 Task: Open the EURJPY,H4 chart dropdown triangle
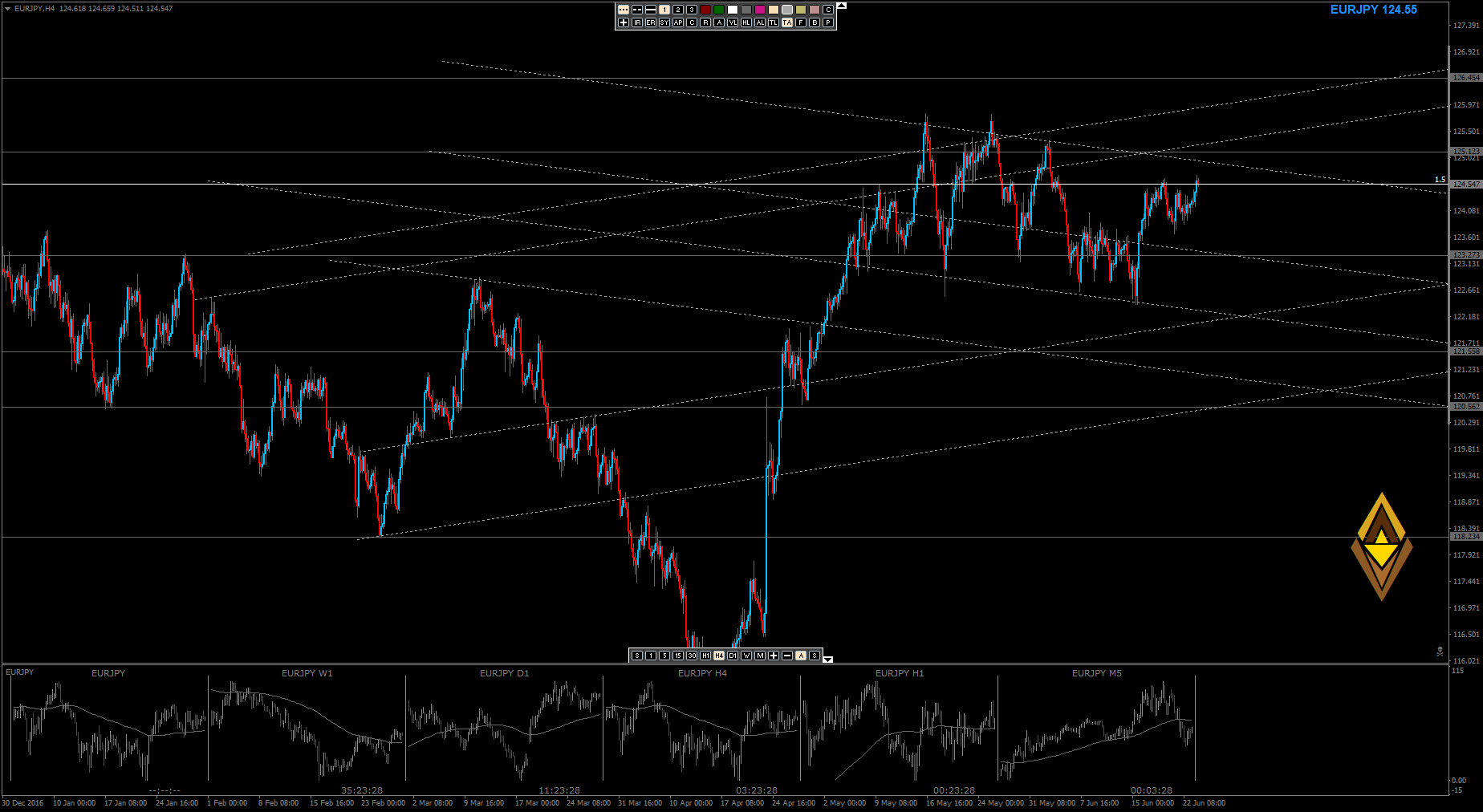(7, 9)
